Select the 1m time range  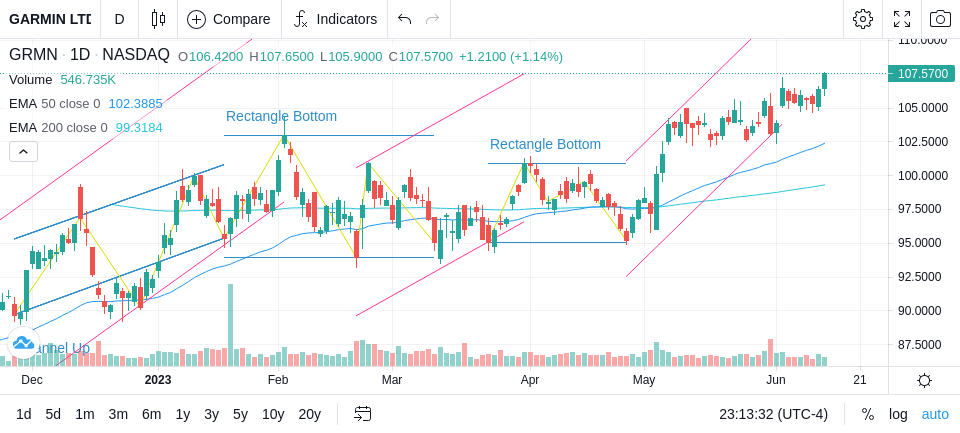[x=84, y=414]
